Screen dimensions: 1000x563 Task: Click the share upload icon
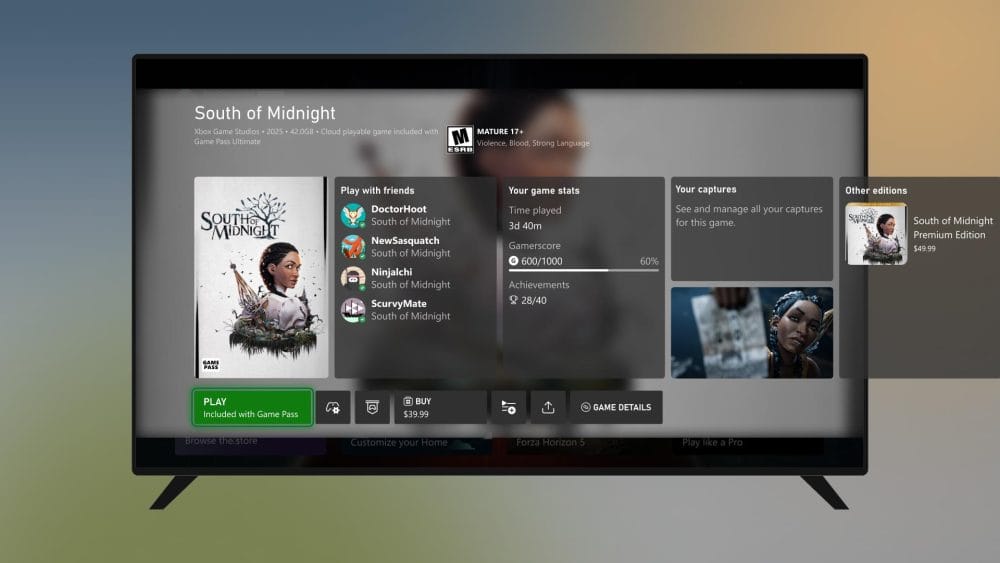pos(548,407)
